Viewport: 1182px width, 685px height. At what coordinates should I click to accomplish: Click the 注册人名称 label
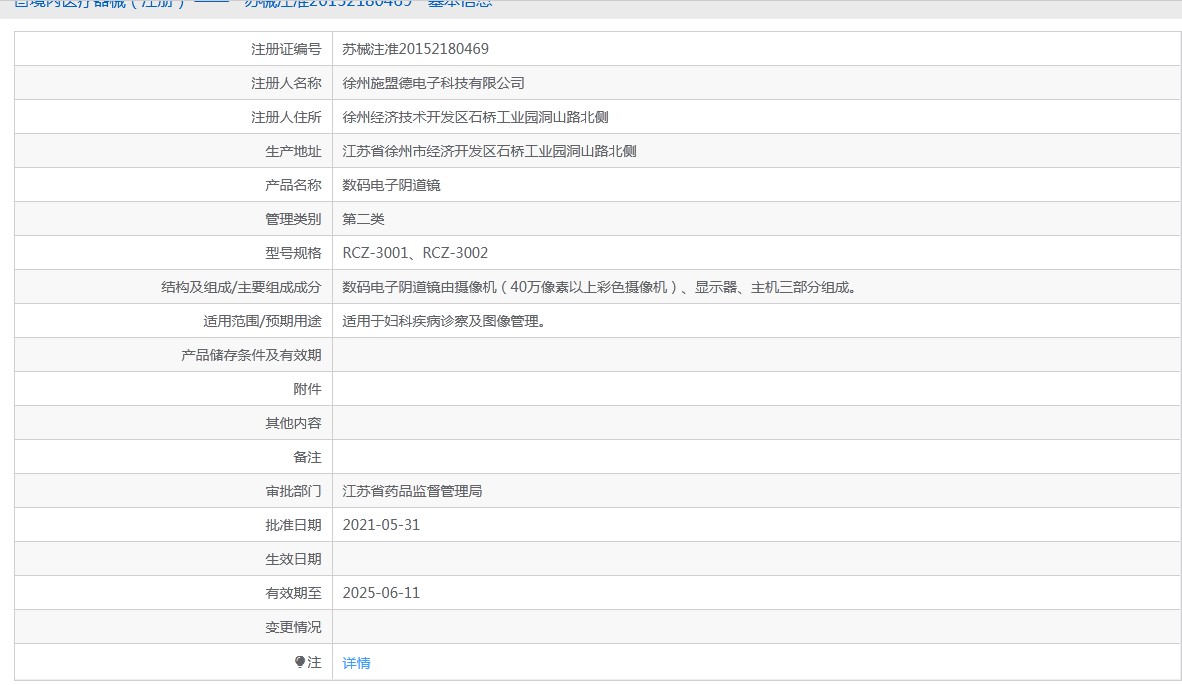tap(286, 83)
